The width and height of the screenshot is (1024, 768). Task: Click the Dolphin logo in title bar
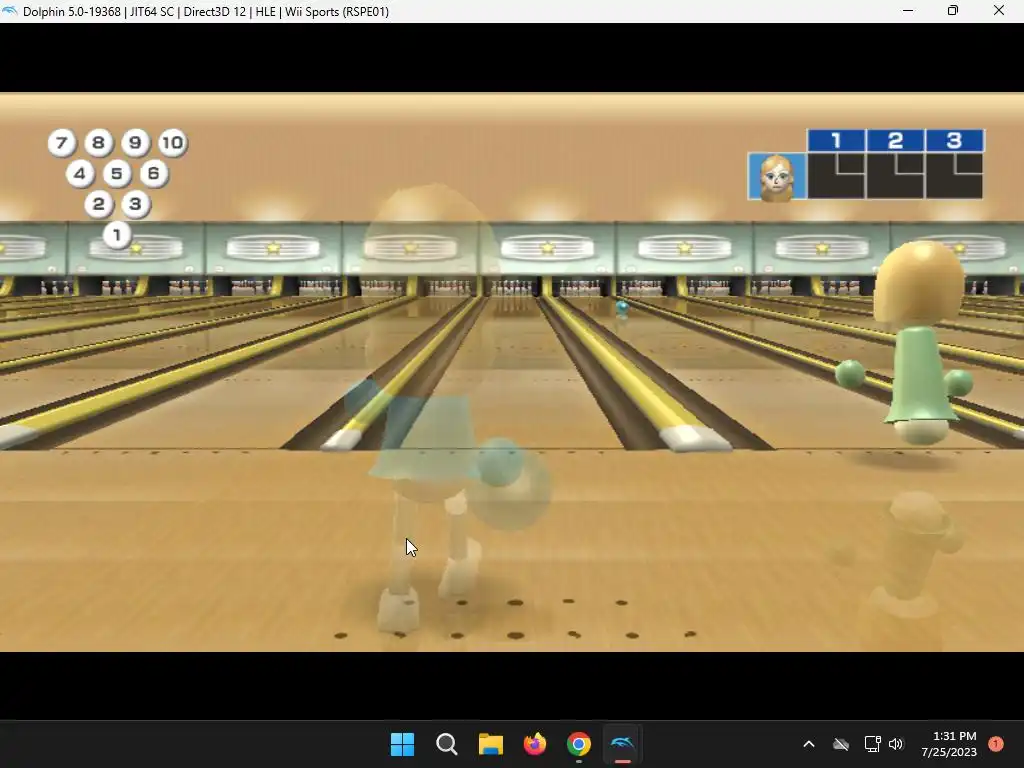point(10,11)
